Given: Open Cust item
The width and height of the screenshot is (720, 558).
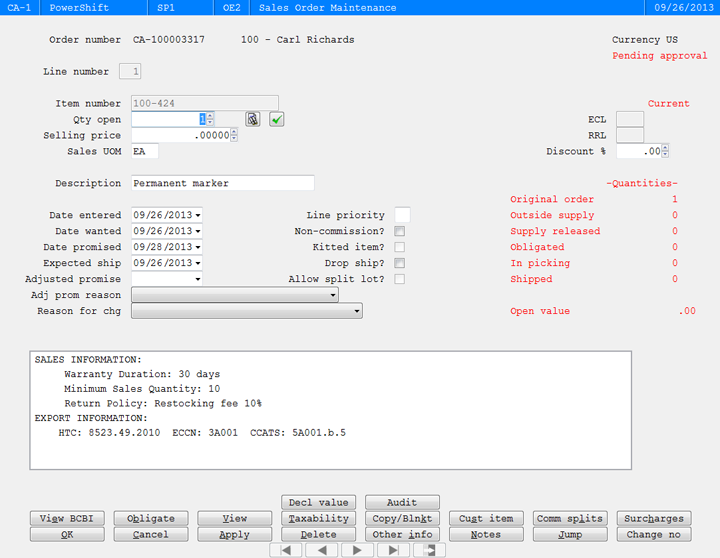Looking at the screenshot, I should pos(486,519).
